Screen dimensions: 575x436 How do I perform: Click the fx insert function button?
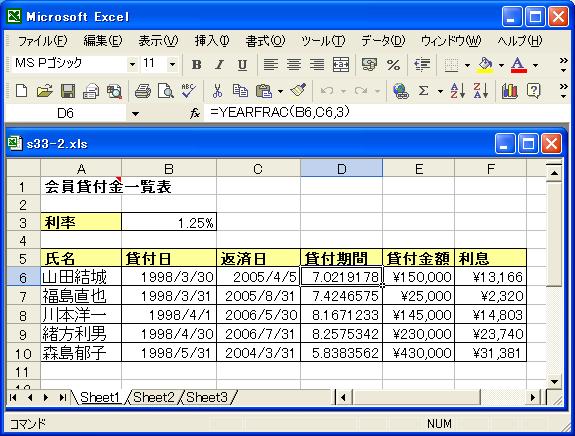(x=195, y=113)
